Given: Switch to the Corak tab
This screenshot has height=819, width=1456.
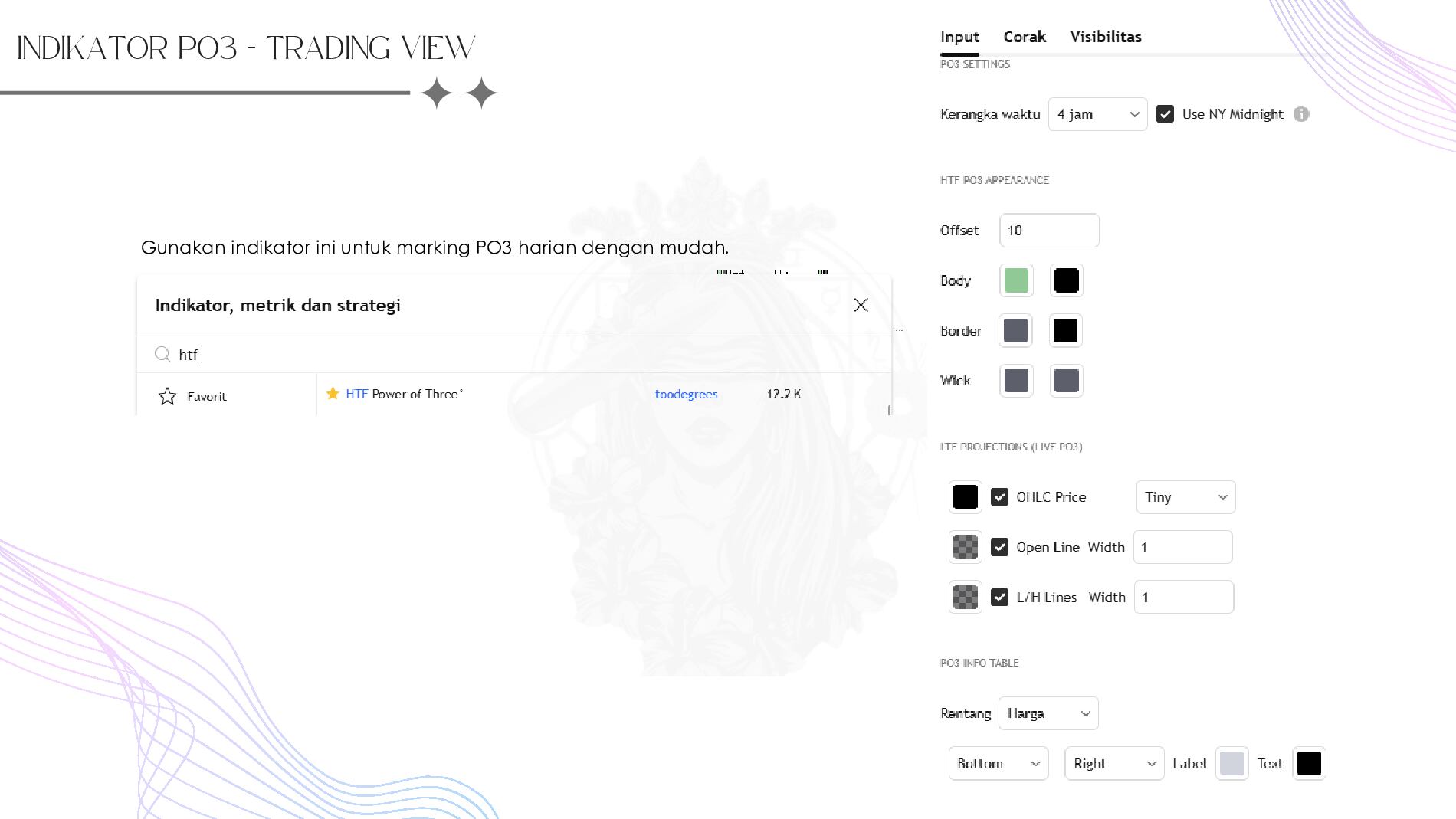Looking at the screenshot, I should [1024, 37].
